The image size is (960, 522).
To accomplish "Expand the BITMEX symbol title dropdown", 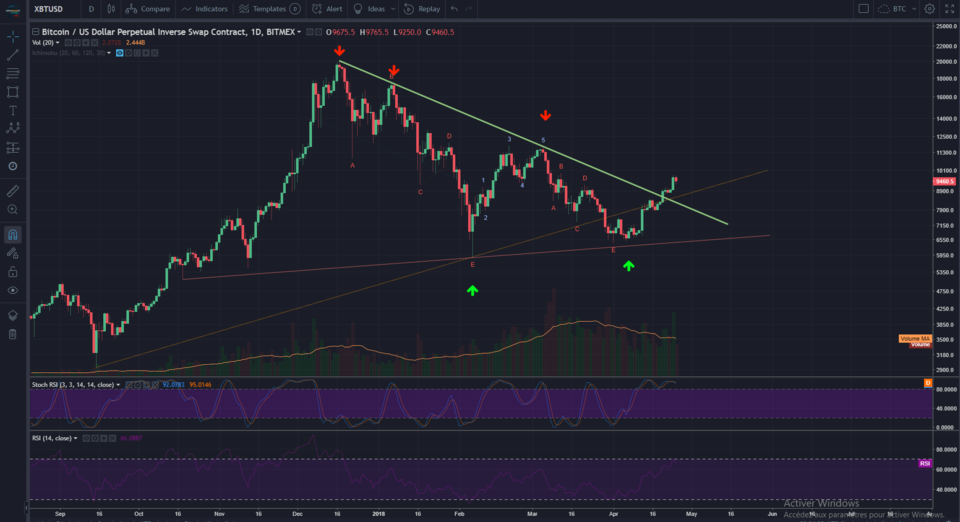I will (x=299, y=32).
